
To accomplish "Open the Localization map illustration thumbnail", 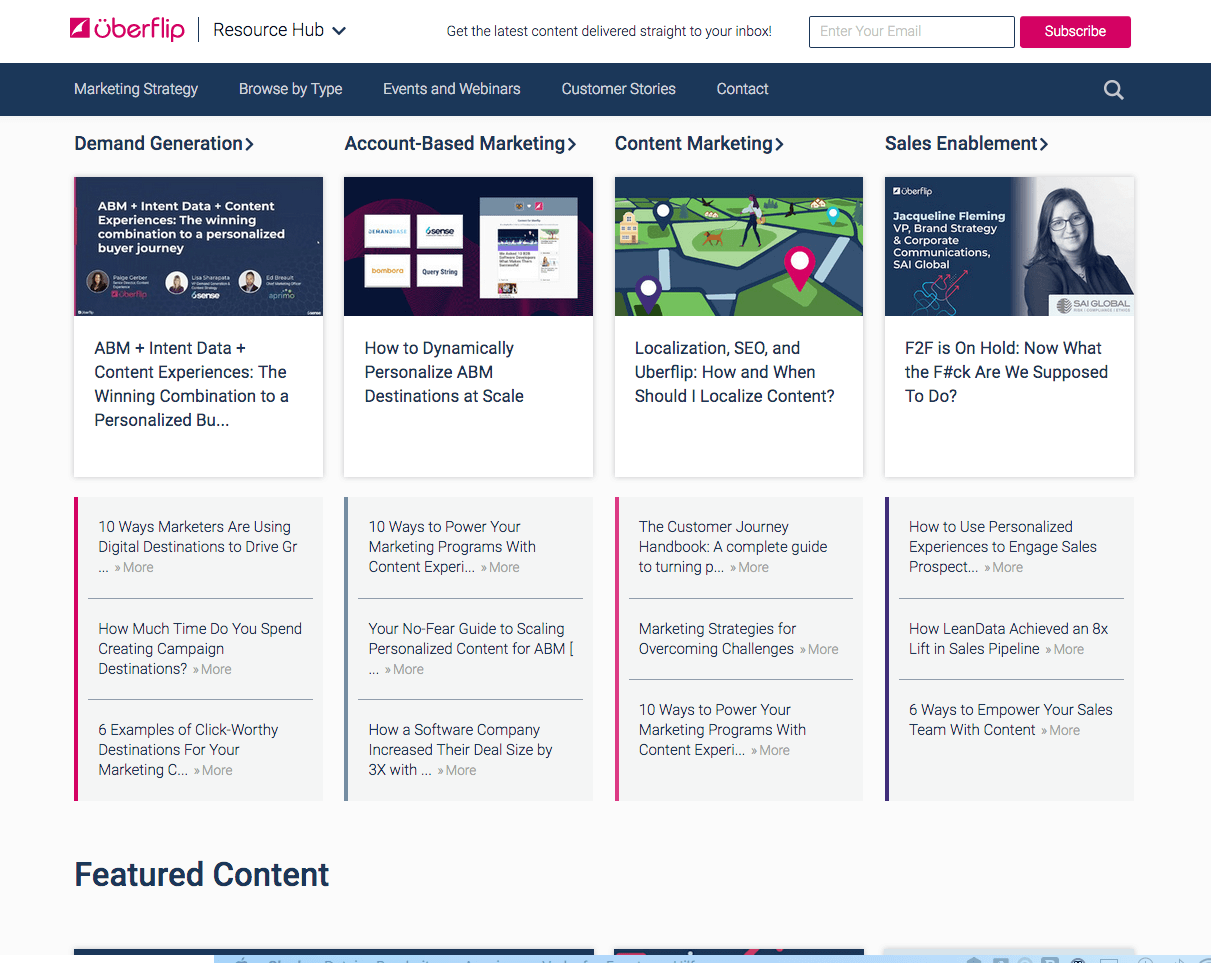I will [x=738, y=246].
